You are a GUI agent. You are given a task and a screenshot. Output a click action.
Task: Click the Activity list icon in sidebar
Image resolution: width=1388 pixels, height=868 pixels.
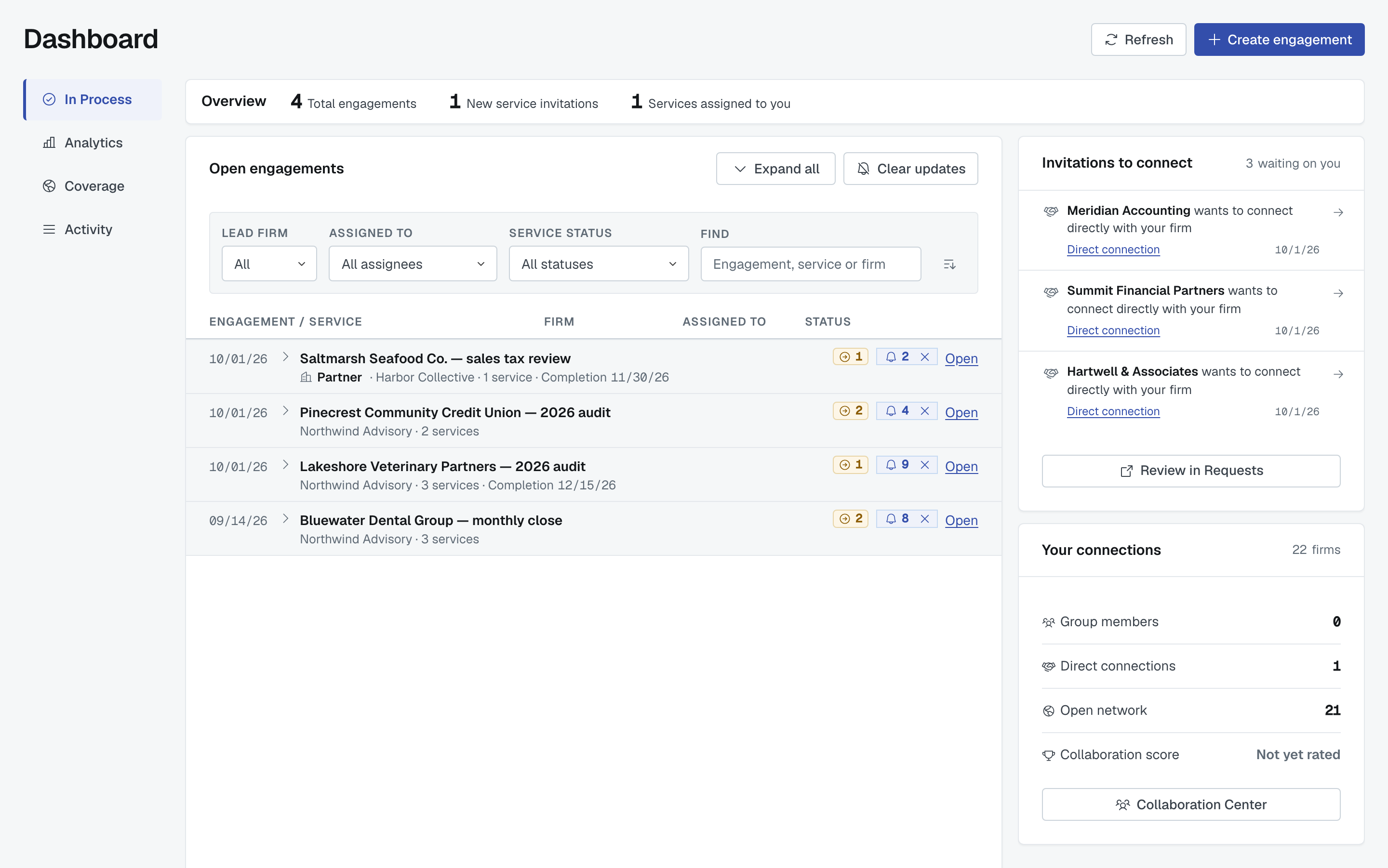pos(49,229)
